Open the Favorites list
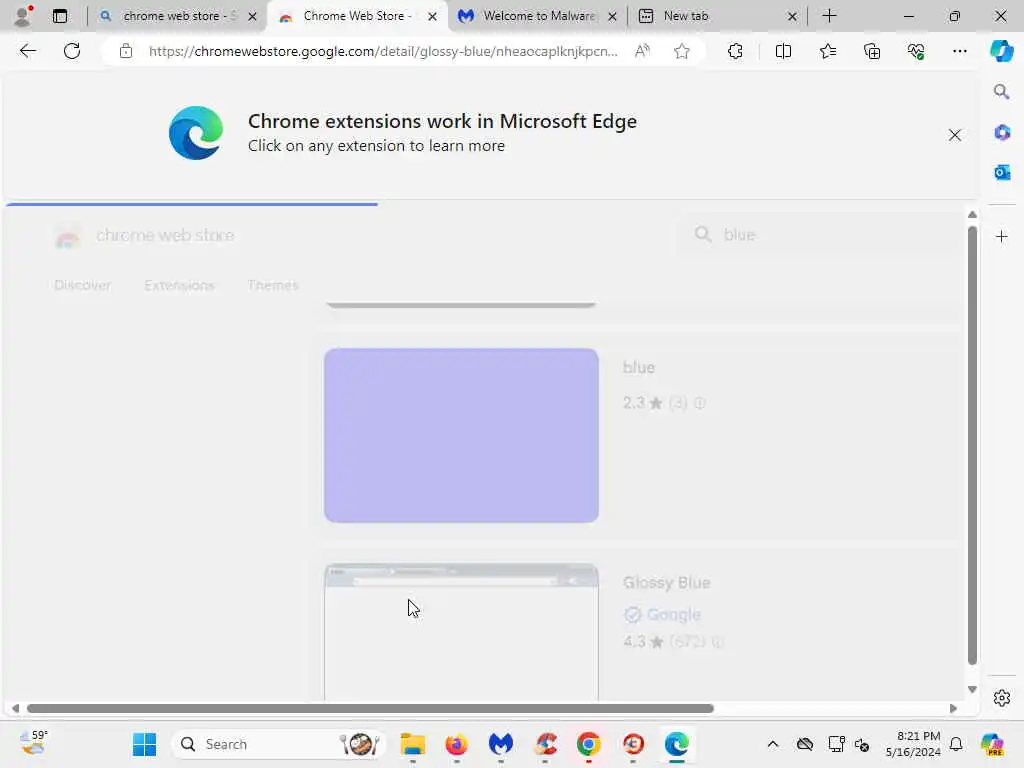Viewport: 1024px width, 768px height. coord(827,51)
